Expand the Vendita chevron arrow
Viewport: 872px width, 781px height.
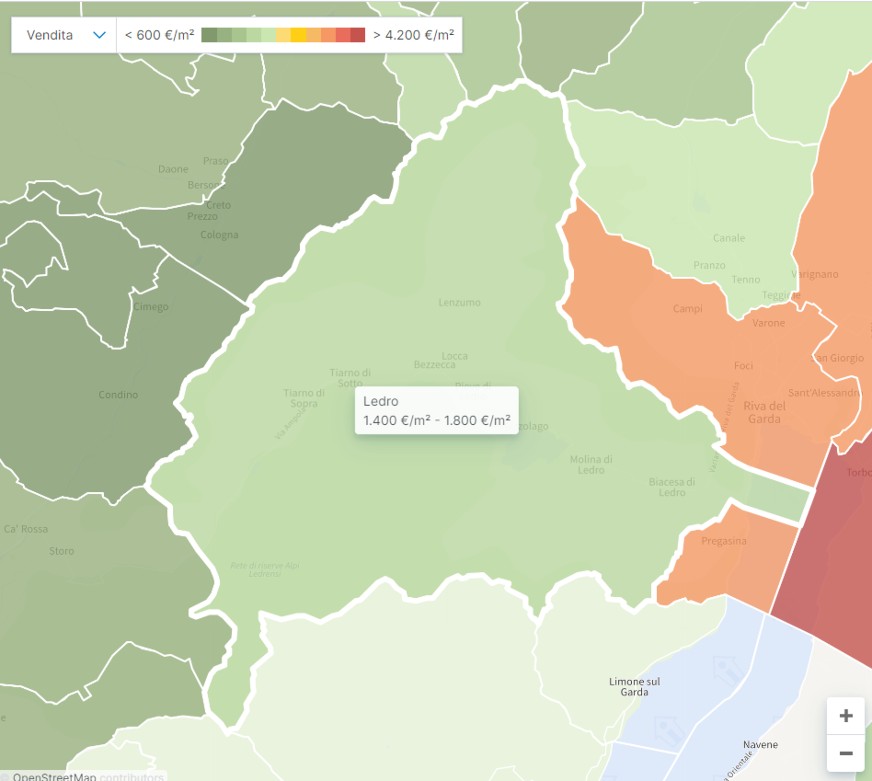[99, 35]
